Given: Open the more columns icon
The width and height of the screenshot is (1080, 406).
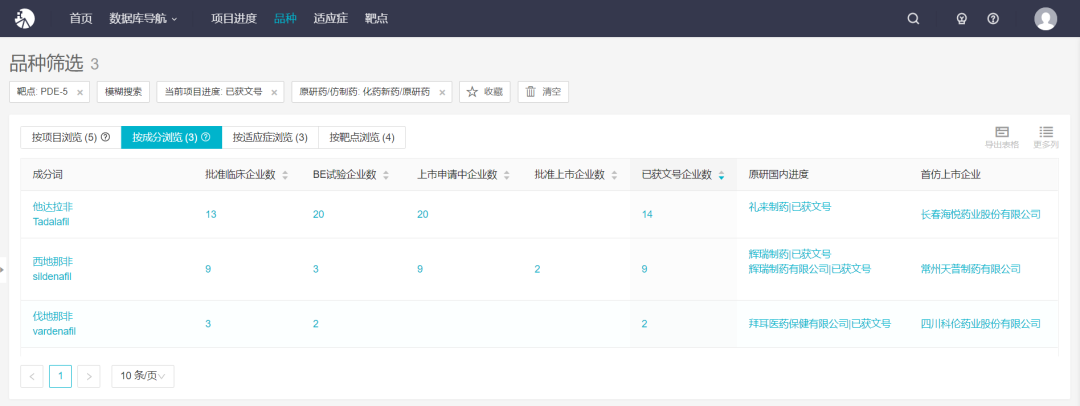Looking at the screenshot, I should pyautogui.click(x=1045, y=137).
